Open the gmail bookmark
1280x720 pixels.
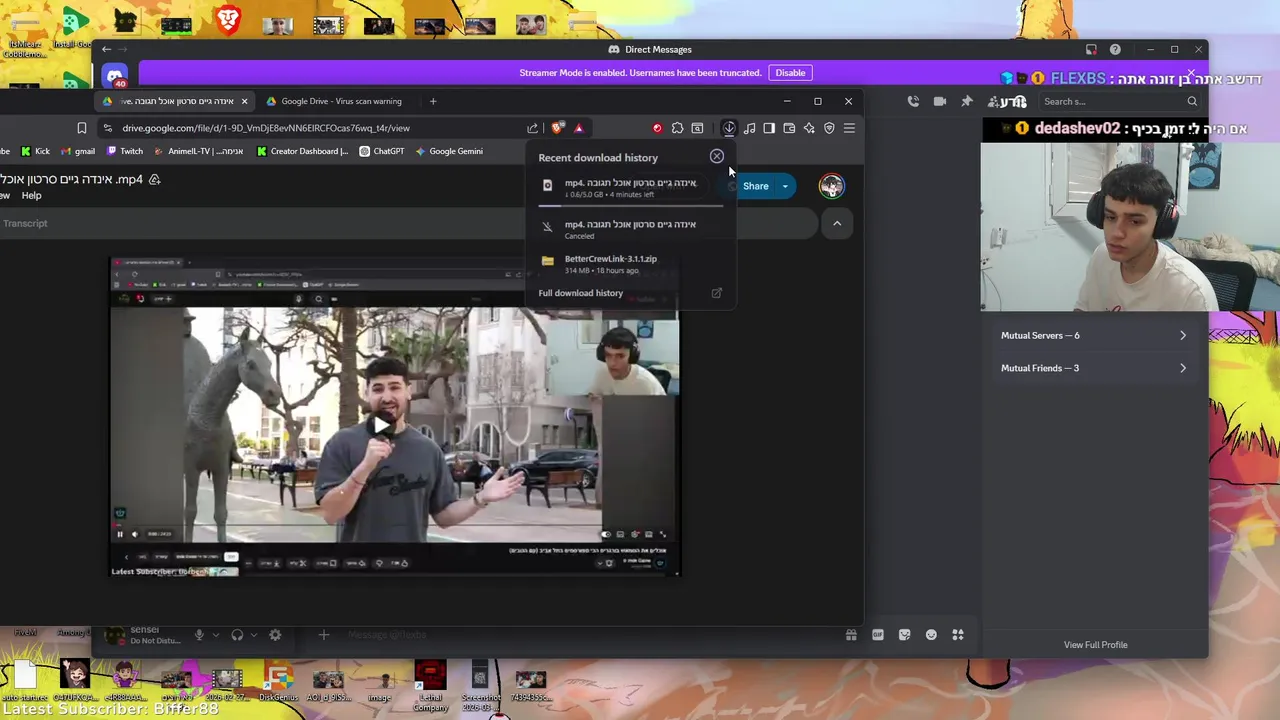tap(78, 151)
